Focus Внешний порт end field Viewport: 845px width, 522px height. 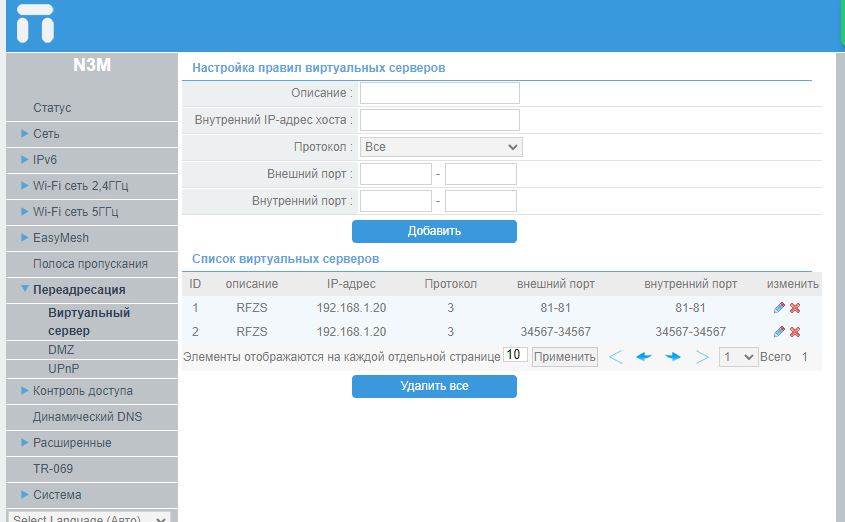(x=481, y=174)
